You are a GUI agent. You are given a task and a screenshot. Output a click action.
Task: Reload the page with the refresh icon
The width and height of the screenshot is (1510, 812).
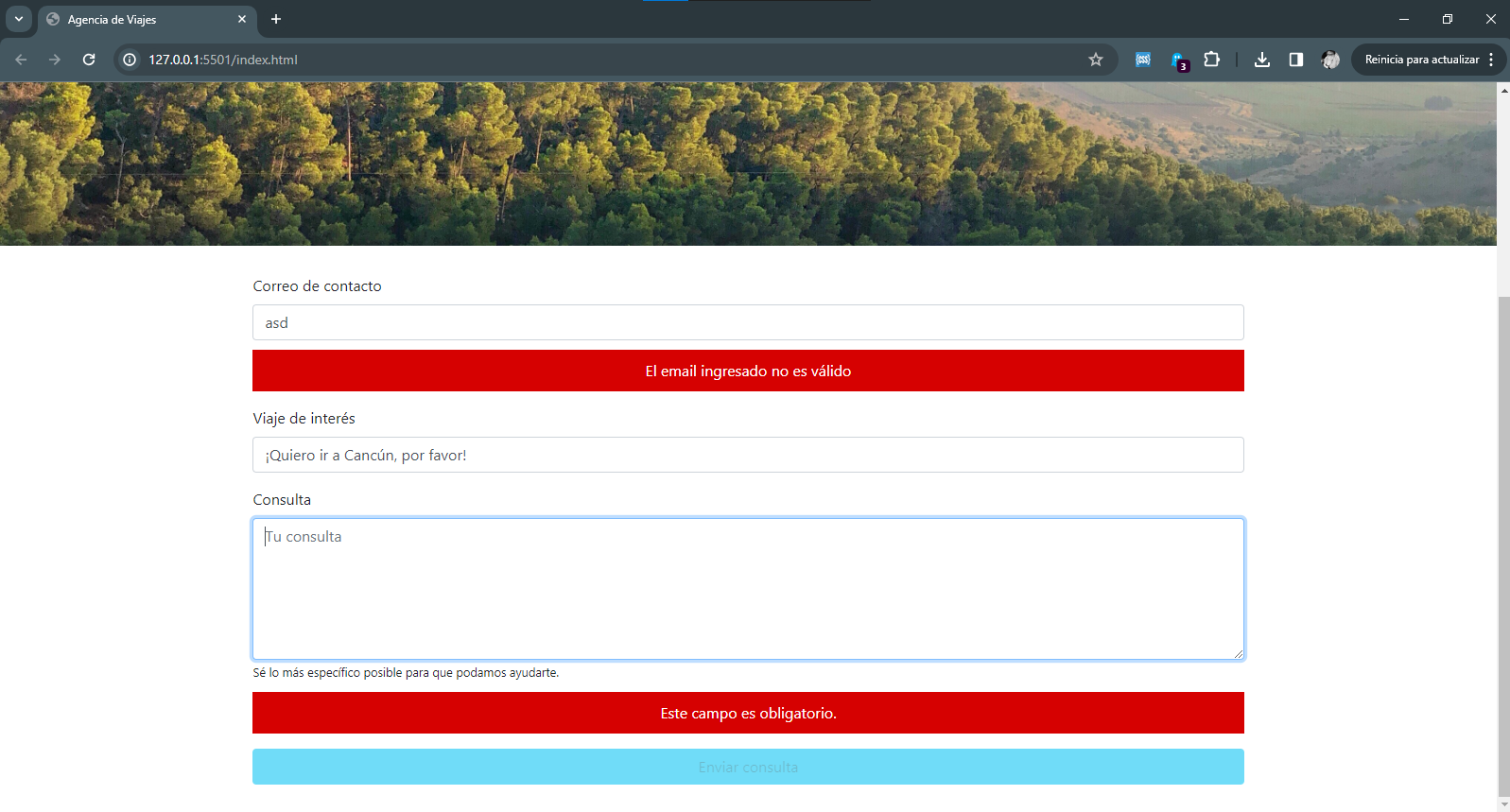pyautogui.click(x=89, y=60)
